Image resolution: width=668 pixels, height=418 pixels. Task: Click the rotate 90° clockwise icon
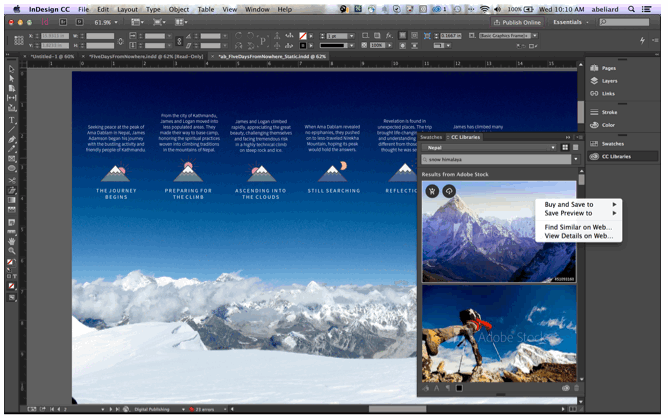point(239,36)
